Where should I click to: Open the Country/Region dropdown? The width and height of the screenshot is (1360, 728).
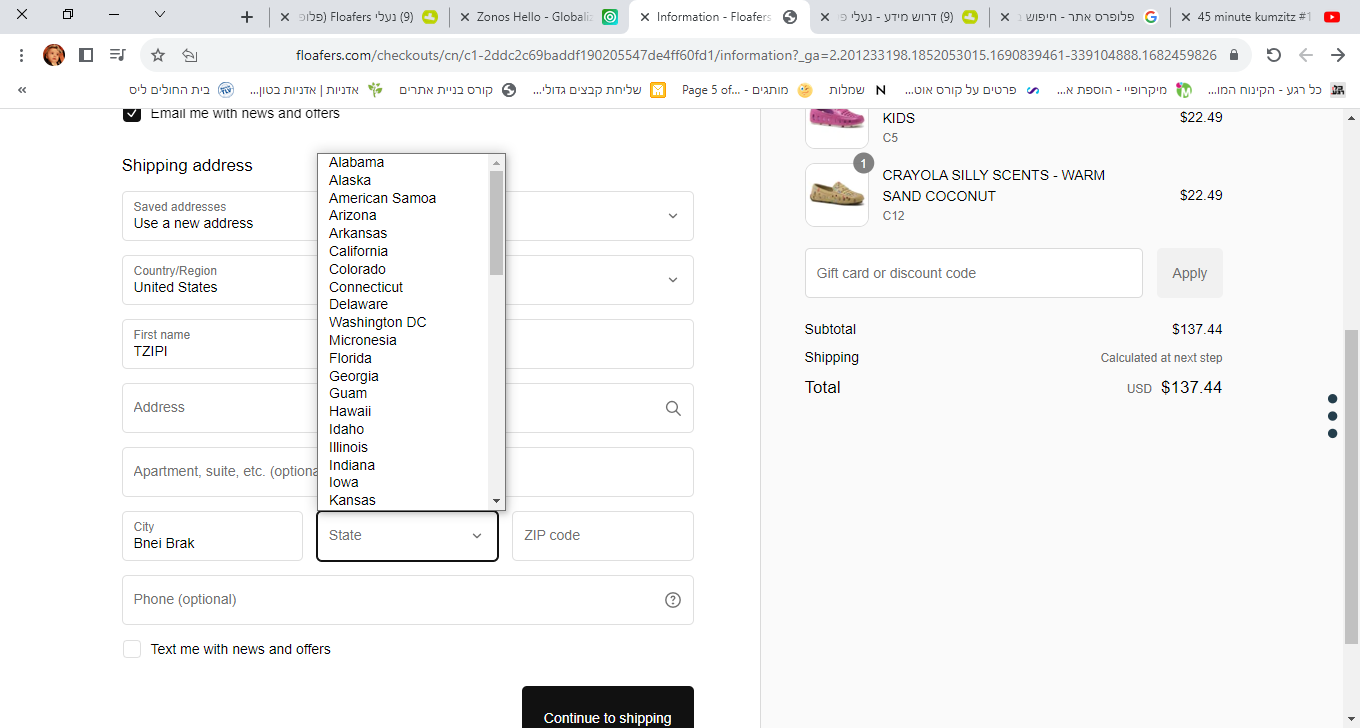tap(408, 280)
